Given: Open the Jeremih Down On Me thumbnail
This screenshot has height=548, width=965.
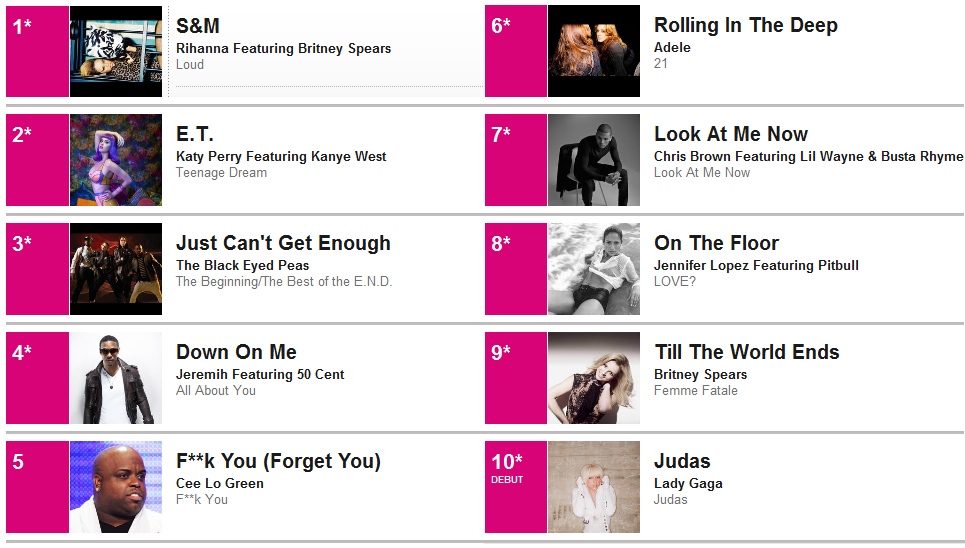Looking at the screenshot, I should tap(116, 378).
